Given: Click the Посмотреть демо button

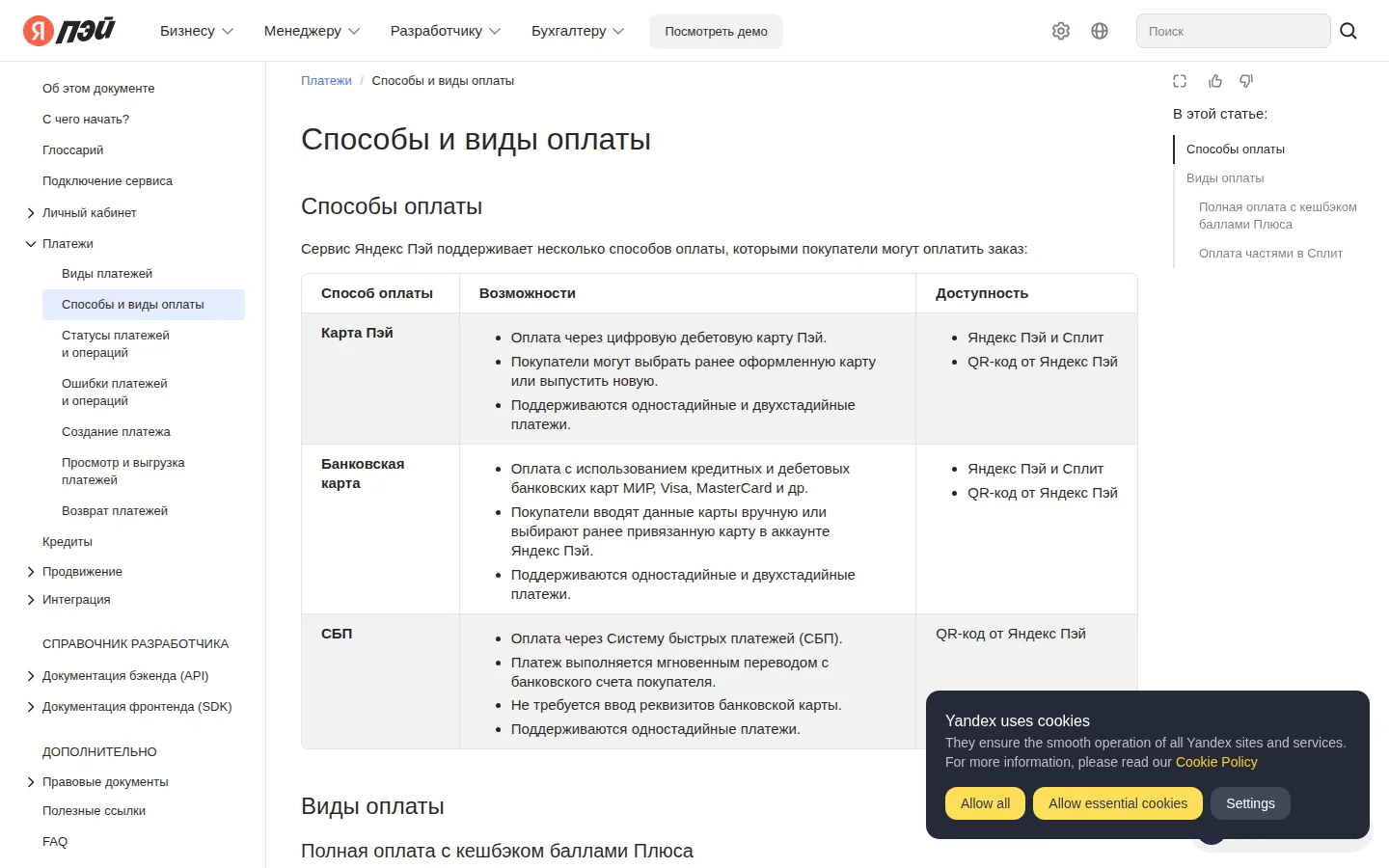Looking at the screenshot, I should (716, 31).
